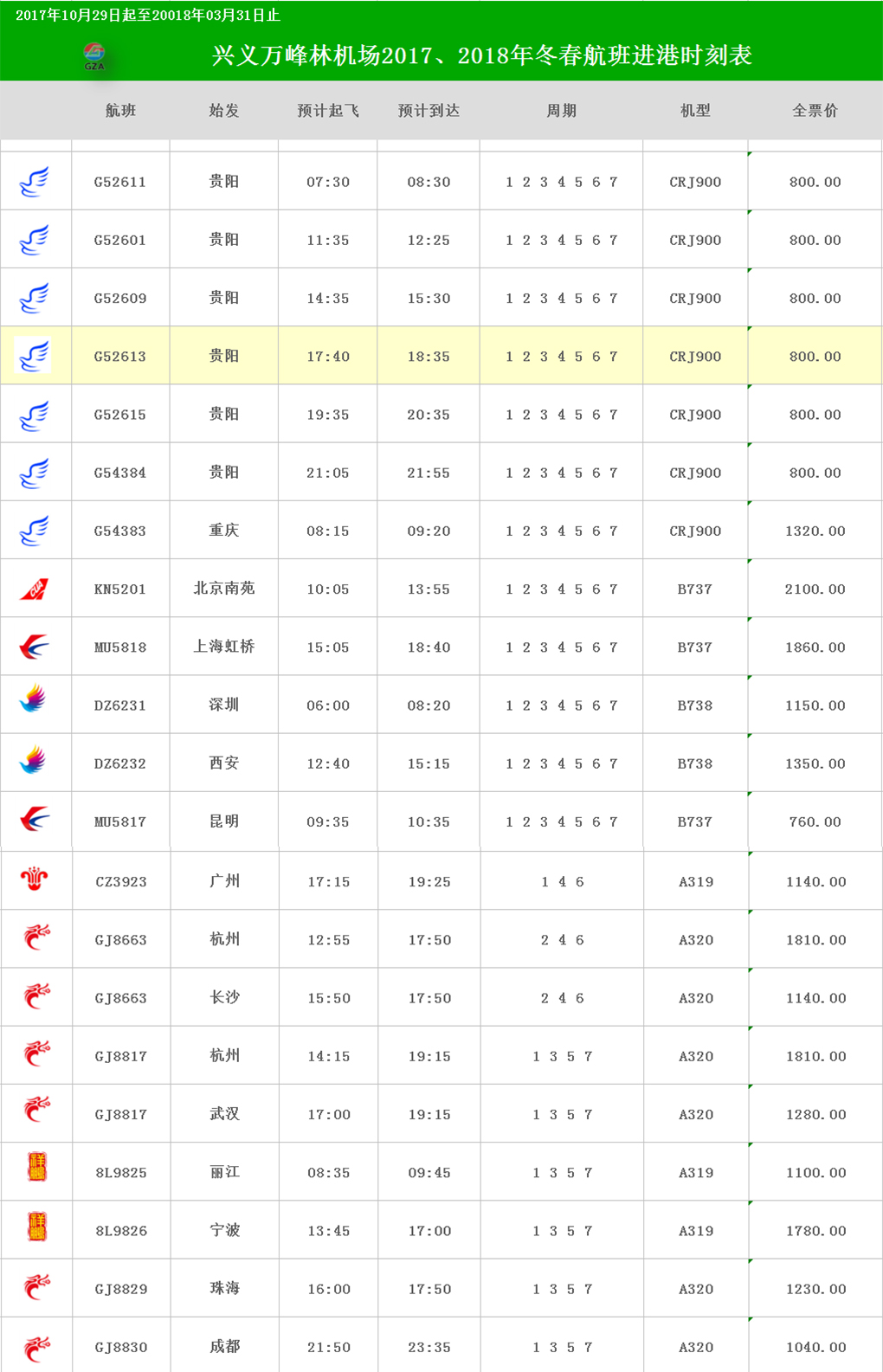Click the China Eastern logo beside MU5818
Screen dimensions: 883x1372
tap(34, 647)
